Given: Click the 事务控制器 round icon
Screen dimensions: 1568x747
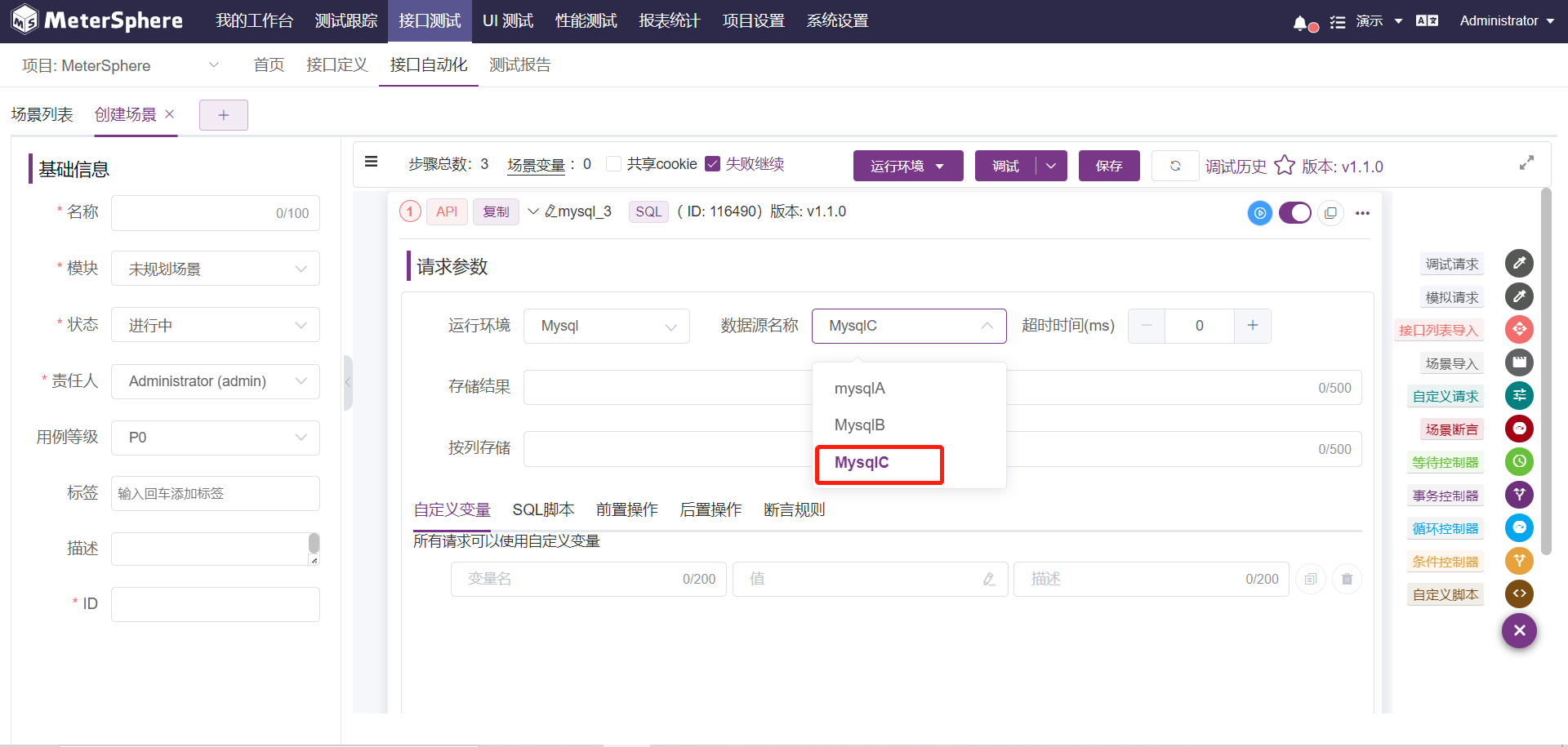Looking at the screenshot, I should coord(1519,495).
